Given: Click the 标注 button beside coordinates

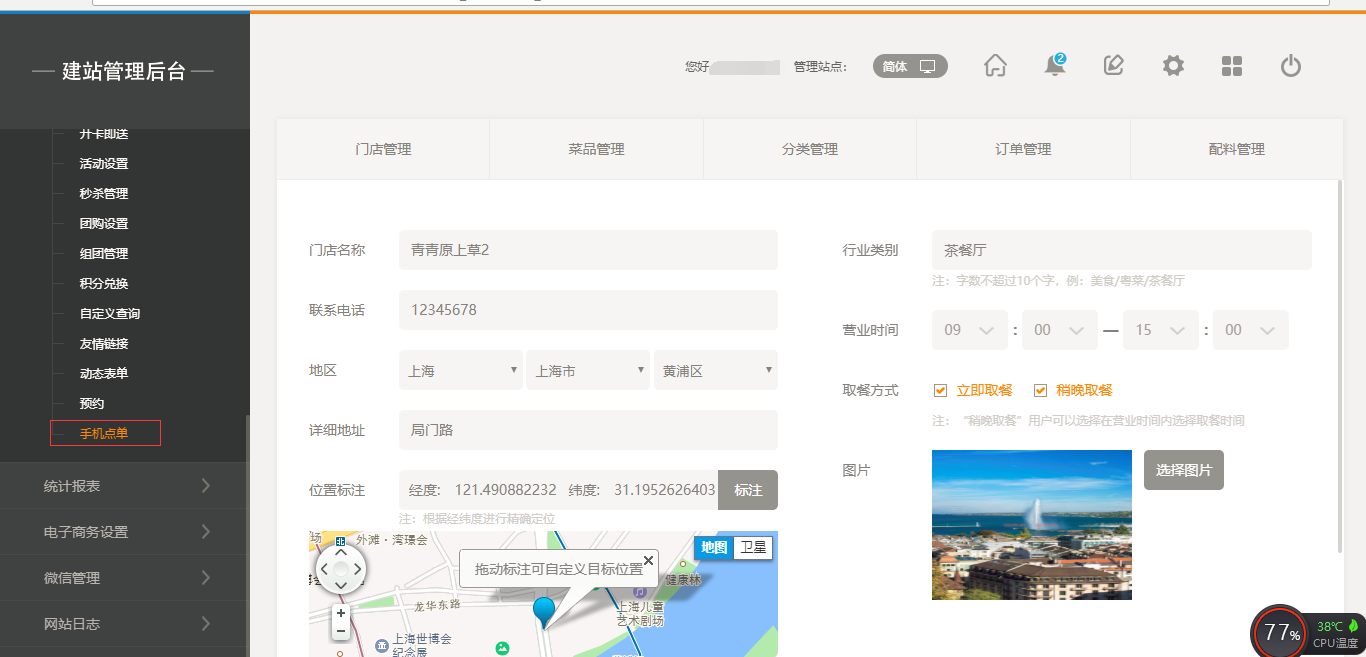Looking at the screenshot, I should coord(748,490).
